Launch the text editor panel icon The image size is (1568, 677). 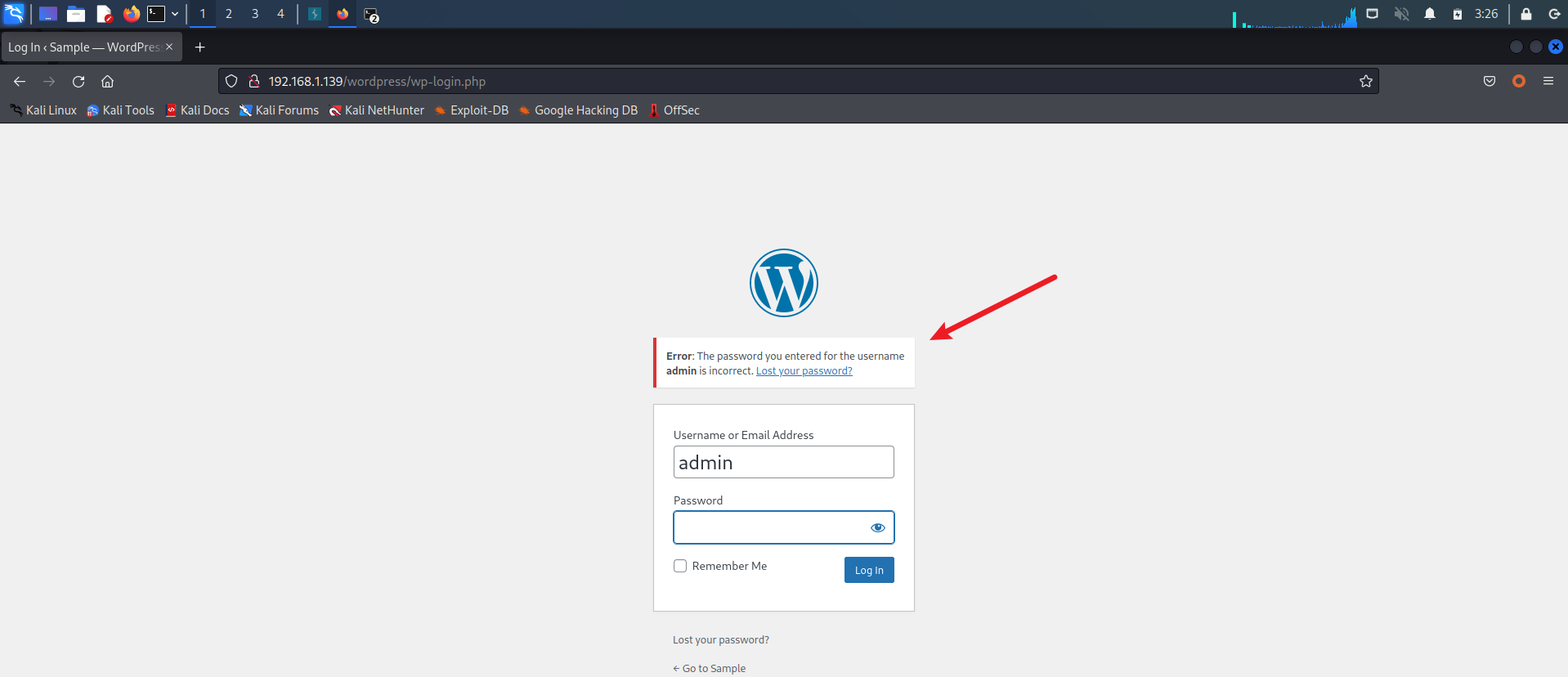point(104,14)
